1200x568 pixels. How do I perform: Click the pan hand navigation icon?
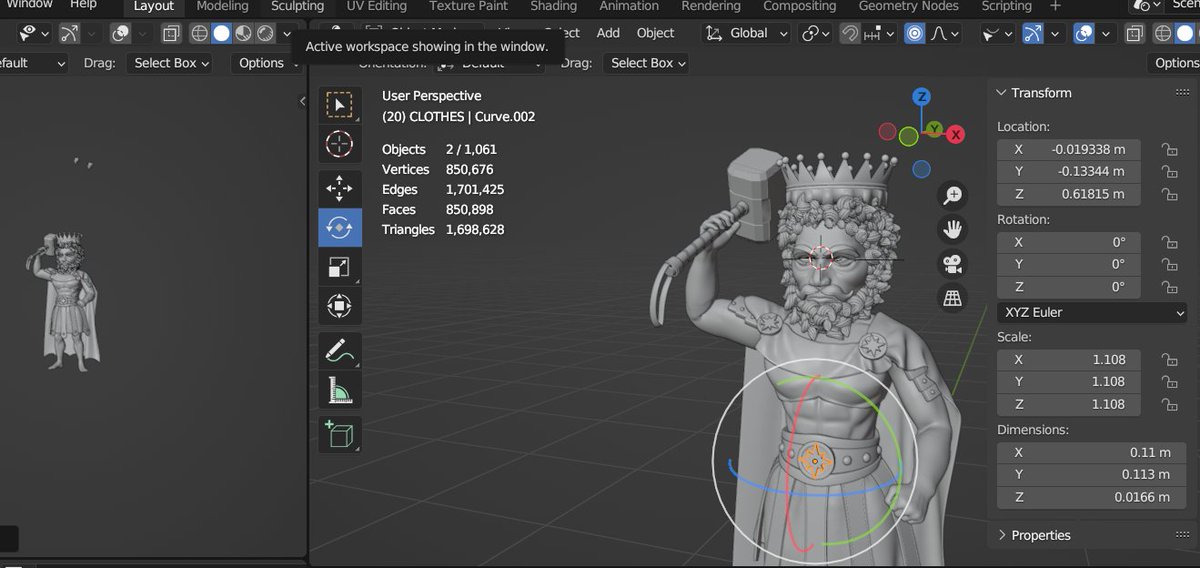pyautogui.click(x=953, y=229)
